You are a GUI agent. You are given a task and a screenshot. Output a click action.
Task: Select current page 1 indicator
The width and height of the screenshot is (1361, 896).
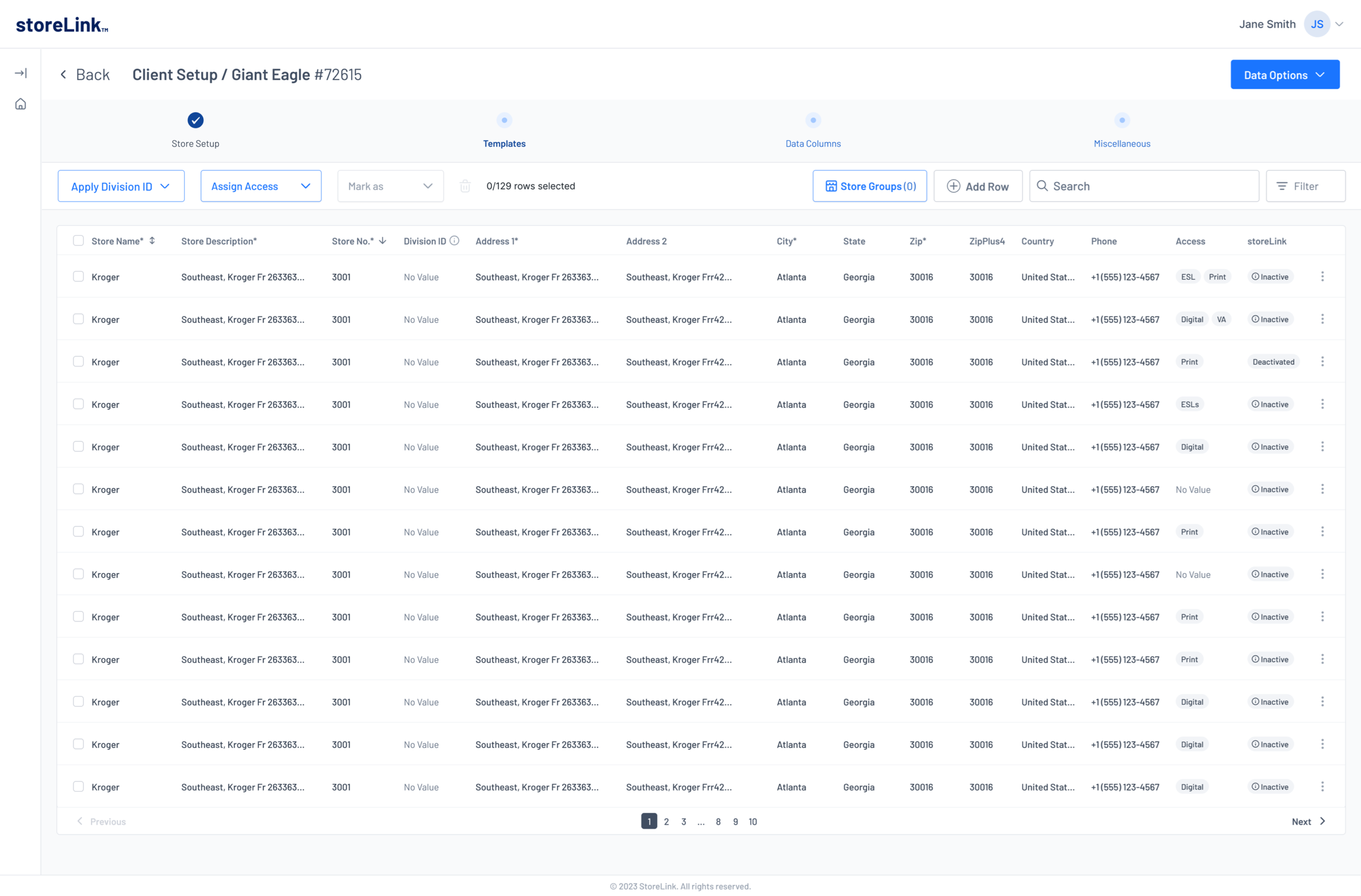click(649, 822)
